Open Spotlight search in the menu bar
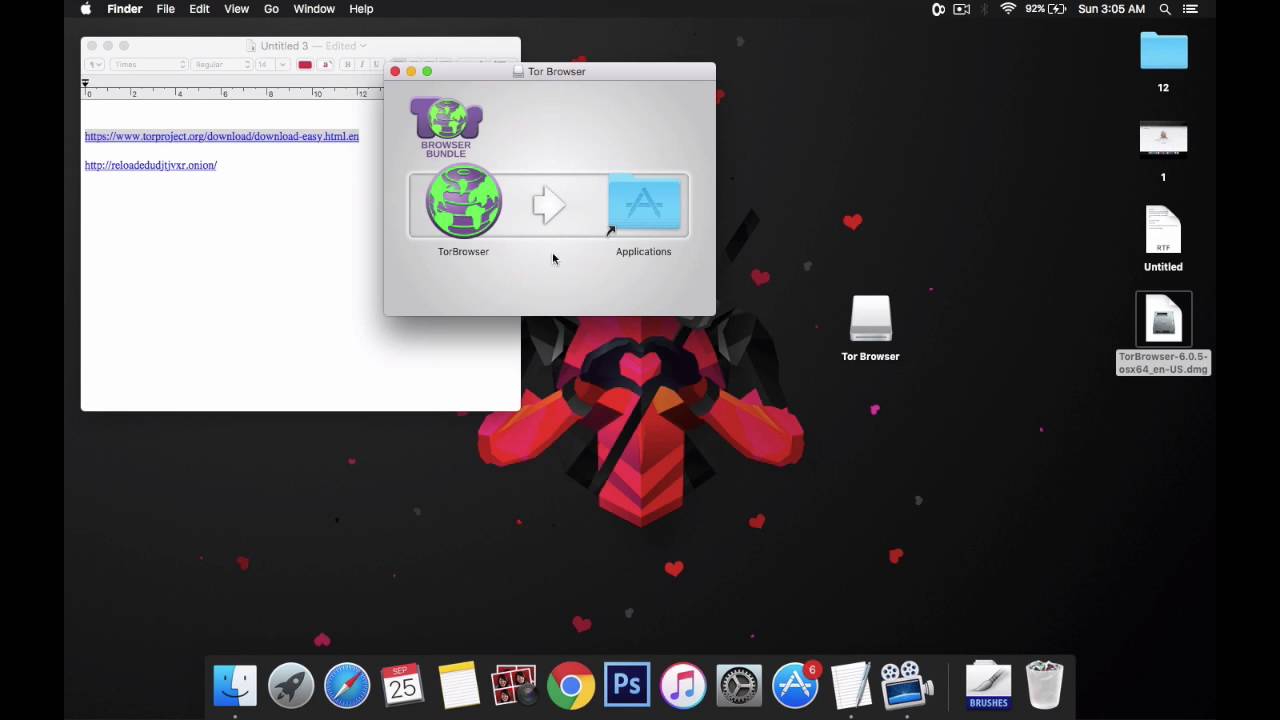Image resolution: width=1280 pixels, height=720 pixels. click(1165, 9)
